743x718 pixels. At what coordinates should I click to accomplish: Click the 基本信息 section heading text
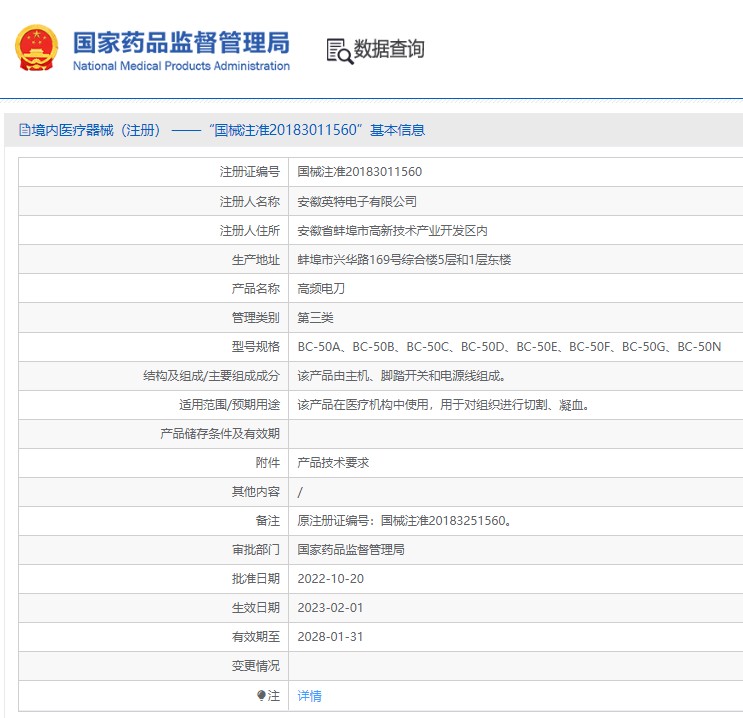pyautogui.click(x=397, y=130)
